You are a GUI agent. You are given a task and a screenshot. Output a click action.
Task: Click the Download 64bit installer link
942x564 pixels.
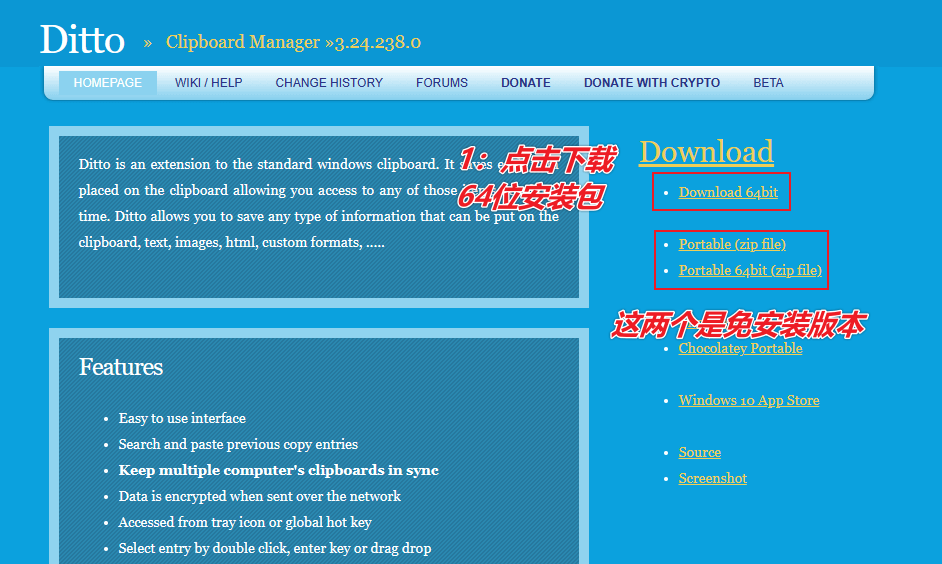pos(728,192)
